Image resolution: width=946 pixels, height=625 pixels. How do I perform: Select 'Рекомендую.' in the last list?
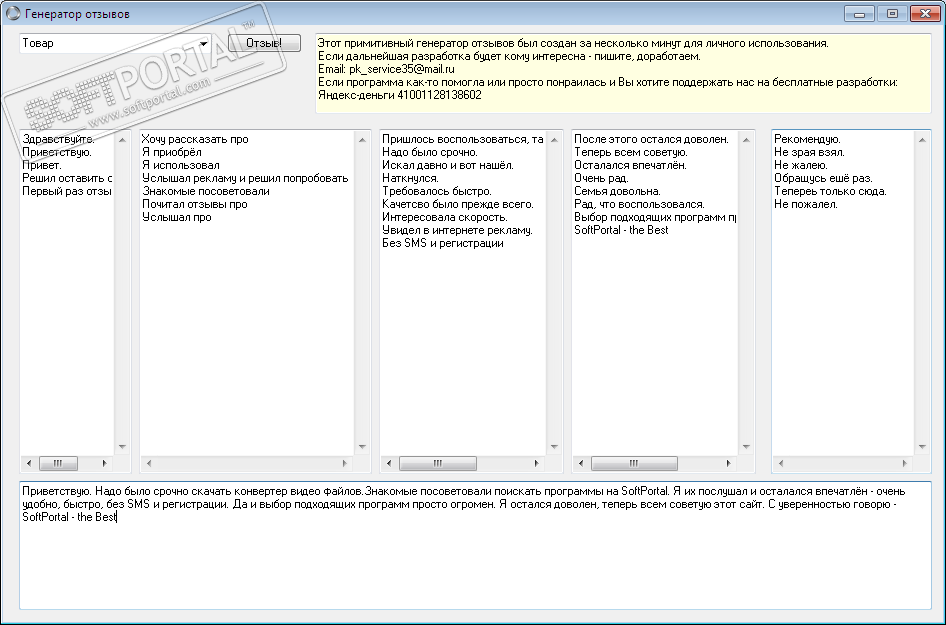(x=807, y=139)
